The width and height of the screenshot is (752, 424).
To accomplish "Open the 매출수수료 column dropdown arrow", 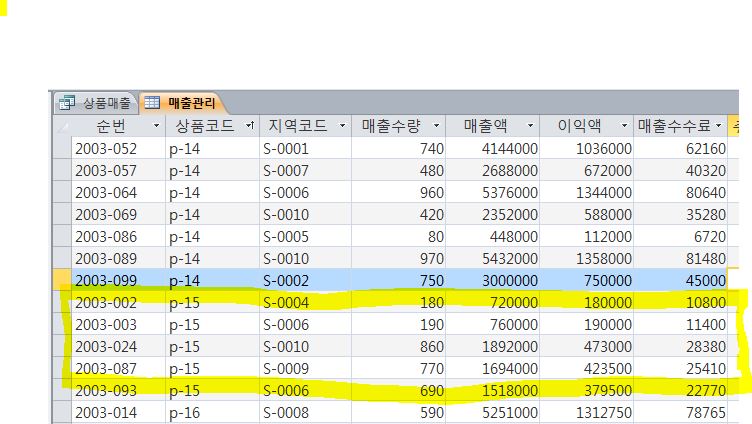I will pyautogui.click(x=718, y=126).
